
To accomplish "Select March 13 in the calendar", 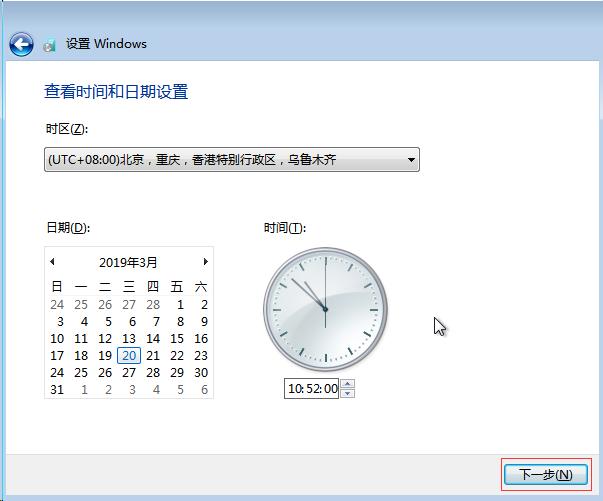I will (x=129, y=339).
